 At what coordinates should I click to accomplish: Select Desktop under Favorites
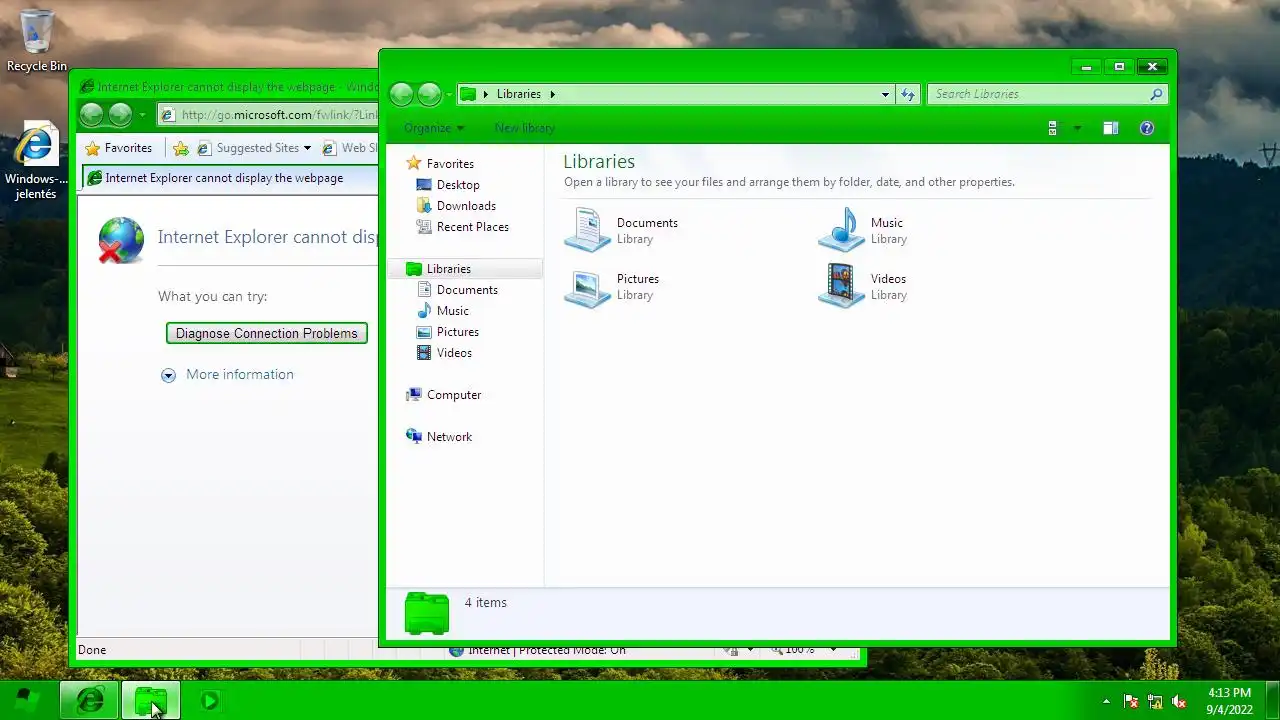point(458,185)
